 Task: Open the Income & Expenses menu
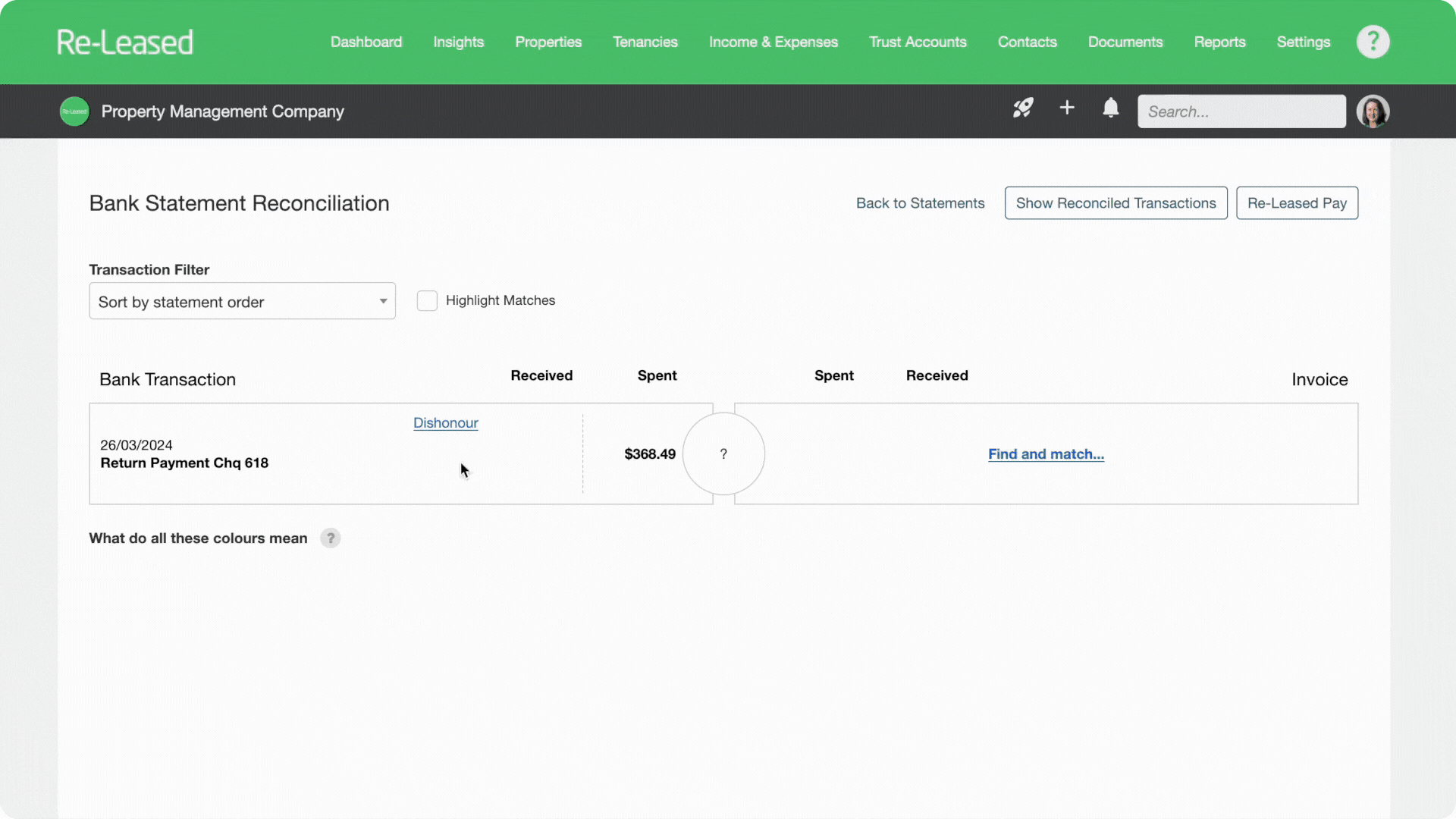click(773, 42)
